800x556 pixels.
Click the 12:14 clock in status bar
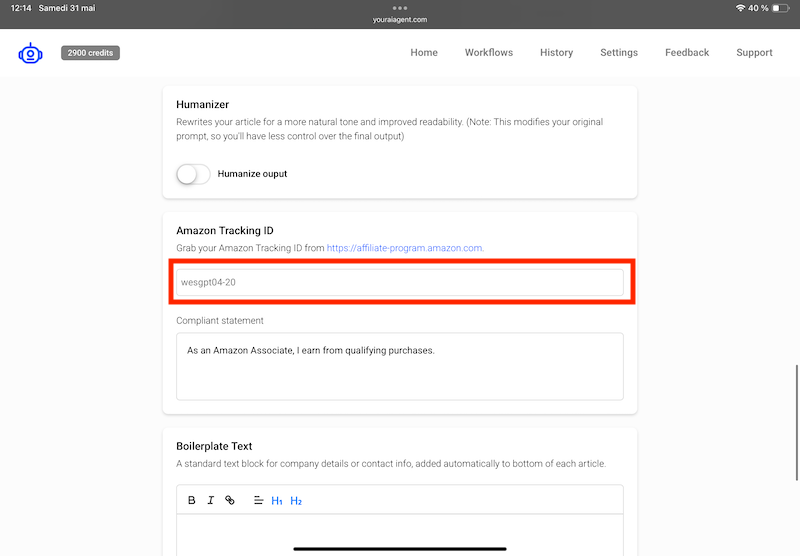pos(21,8)
